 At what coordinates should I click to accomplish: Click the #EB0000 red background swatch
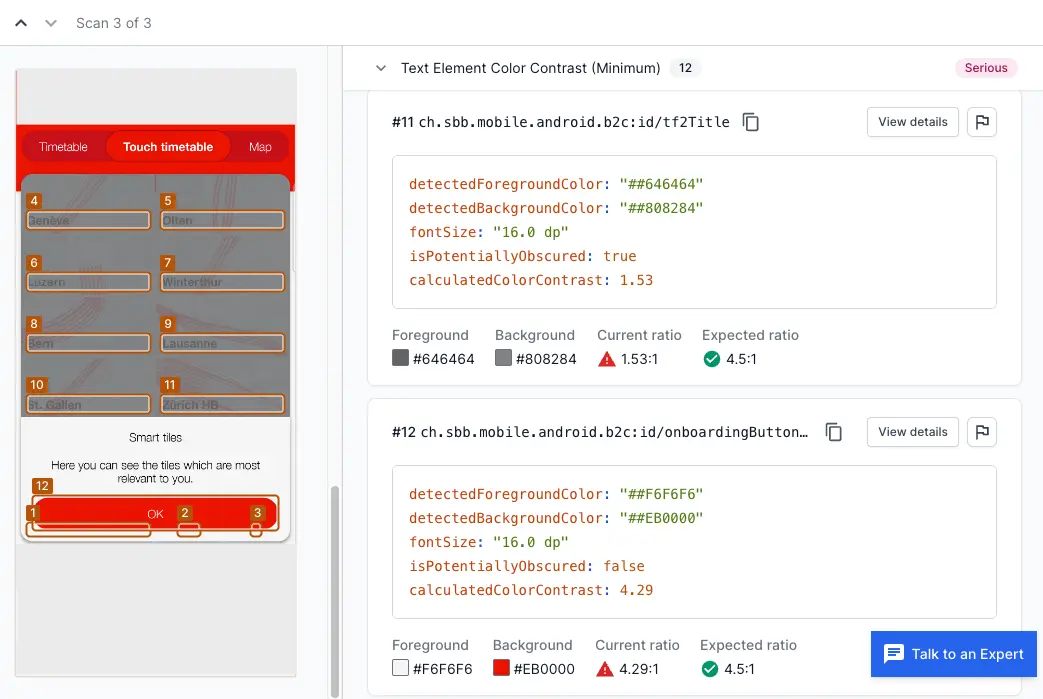click(x=501, y=669)
